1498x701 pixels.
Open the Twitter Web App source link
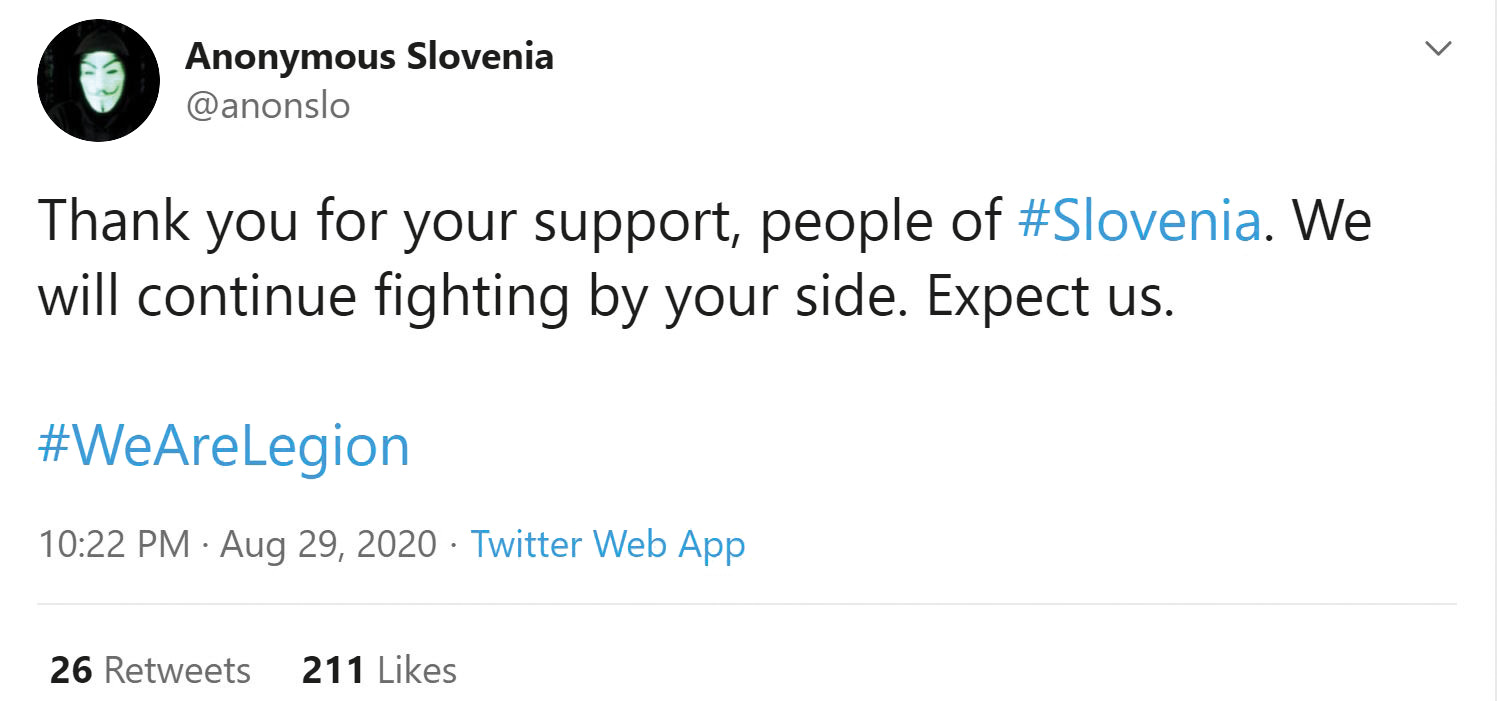(x=607, y=545)
